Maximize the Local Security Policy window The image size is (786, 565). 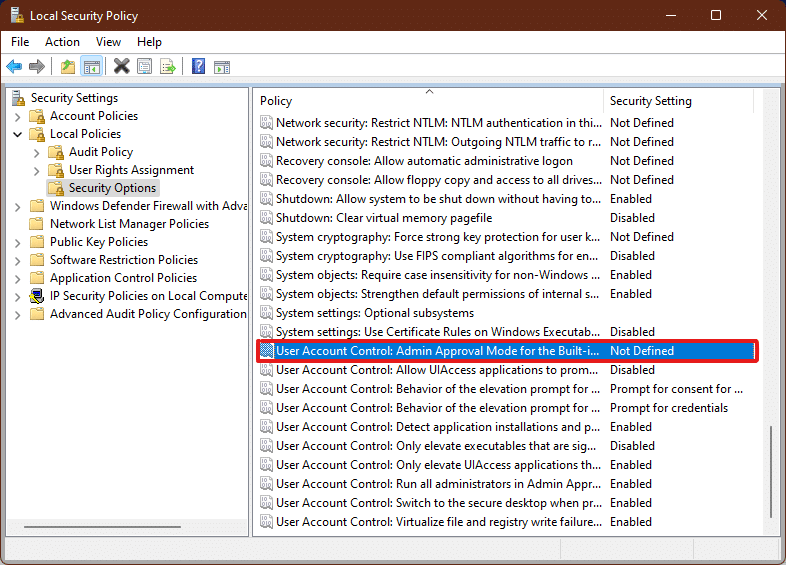click(716, 15)
